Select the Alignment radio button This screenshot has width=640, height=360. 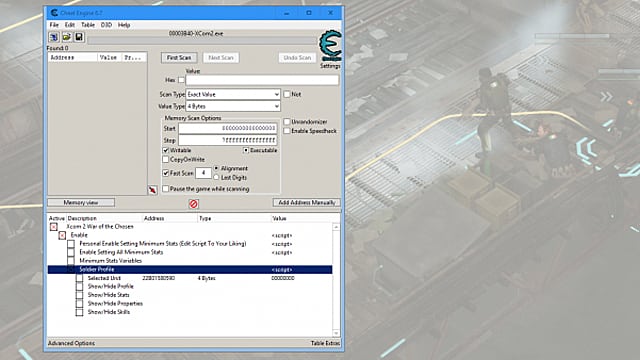coord(216,168)
